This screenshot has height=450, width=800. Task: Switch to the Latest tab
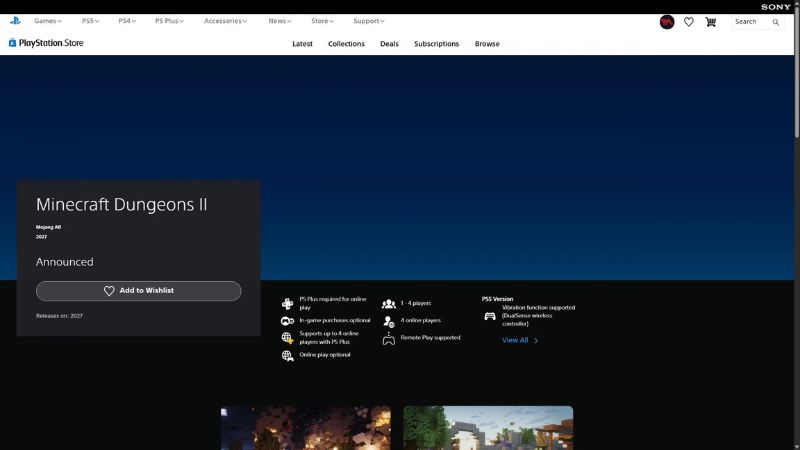pos(302,44)
